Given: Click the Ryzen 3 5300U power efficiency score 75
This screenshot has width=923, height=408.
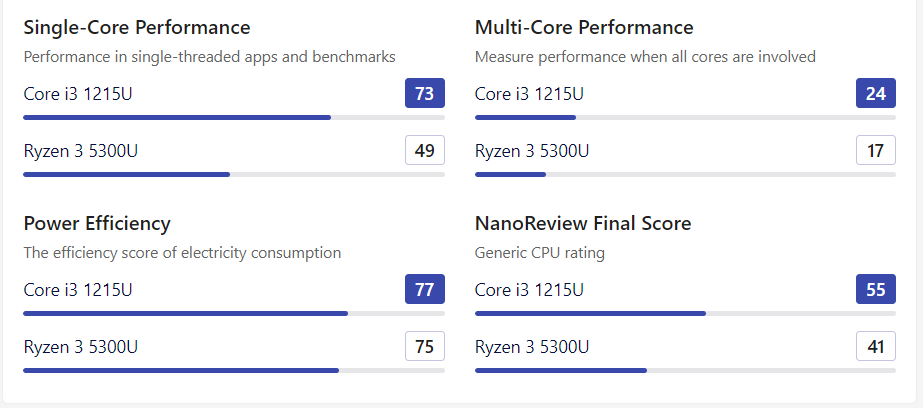Looking at the screenshot, I should (x=424, y=347).
